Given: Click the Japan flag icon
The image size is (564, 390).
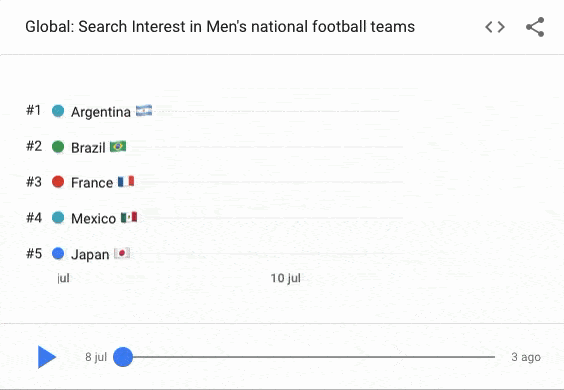Looking at the screenshot, I should 122,253.
